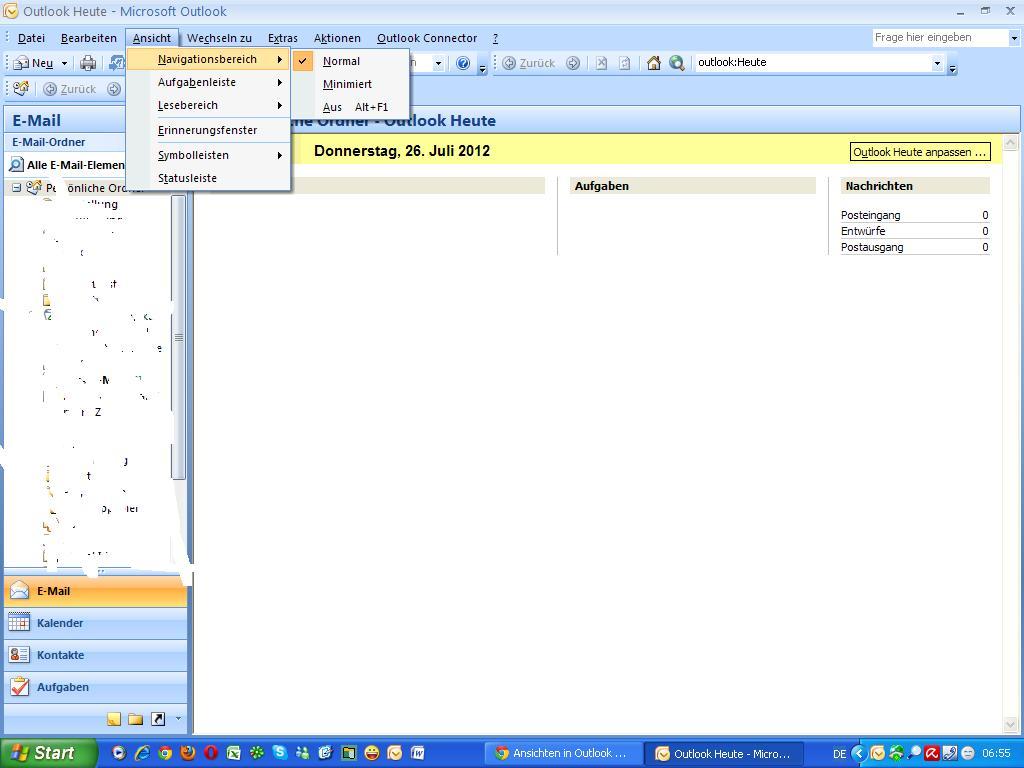Click the Print icon in the toolbar
The height and width of the screenshot is (768, 1024).
[88, 63]
